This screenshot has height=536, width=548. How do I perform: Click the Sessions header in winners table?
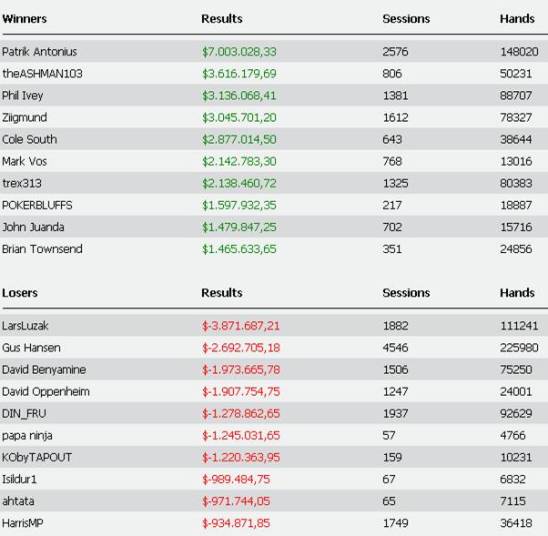coord(406,19)
